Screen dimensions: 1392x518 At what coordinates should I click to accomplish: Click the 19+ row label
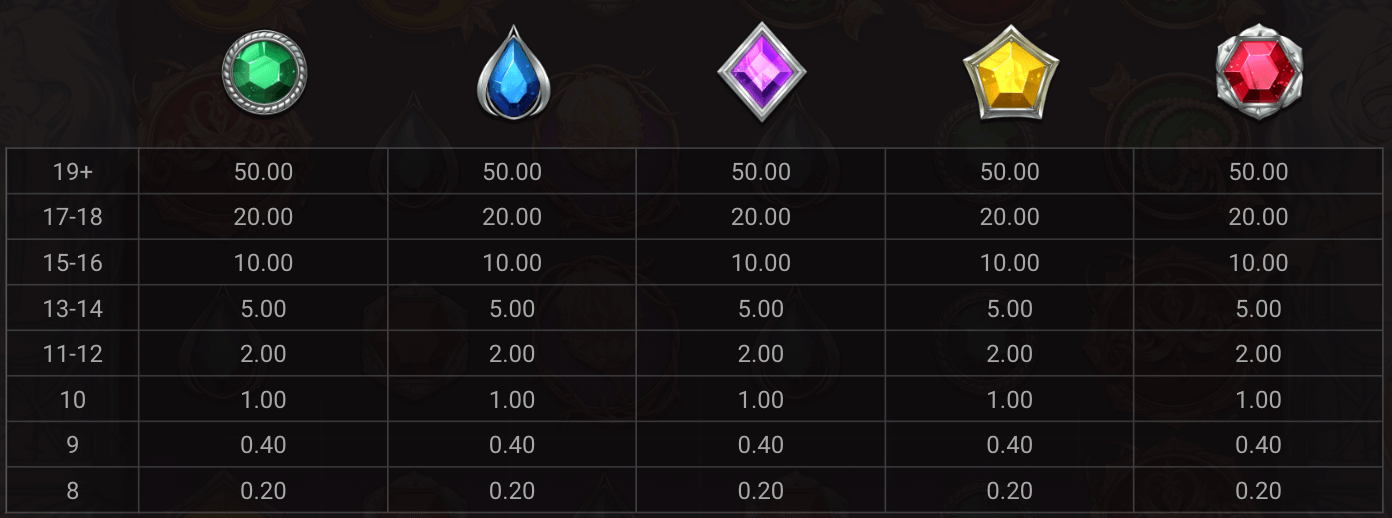point(73,172)
